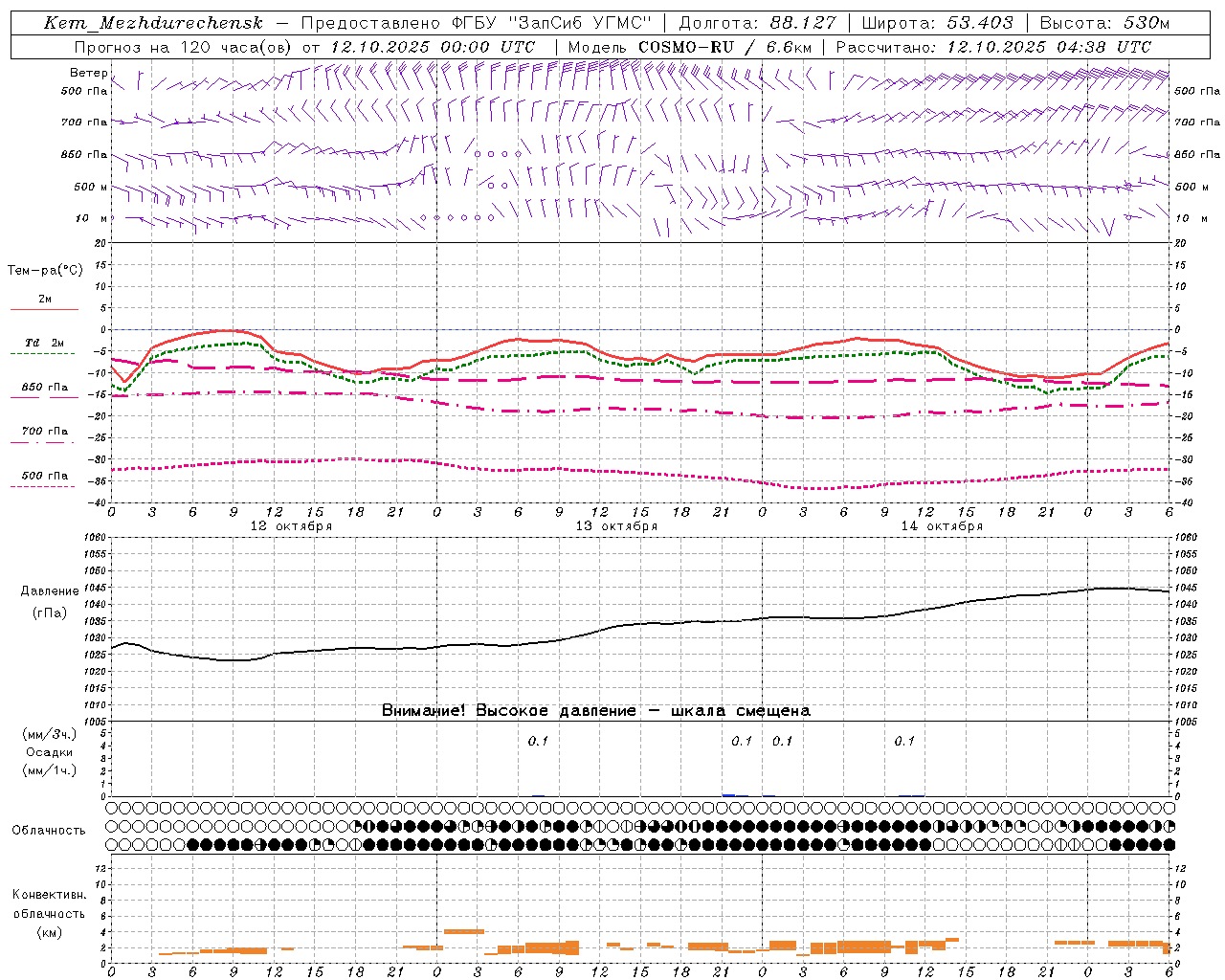
Task: Click the '(мм/1ч.)' precipitation unit label
Action: [50, 770]
